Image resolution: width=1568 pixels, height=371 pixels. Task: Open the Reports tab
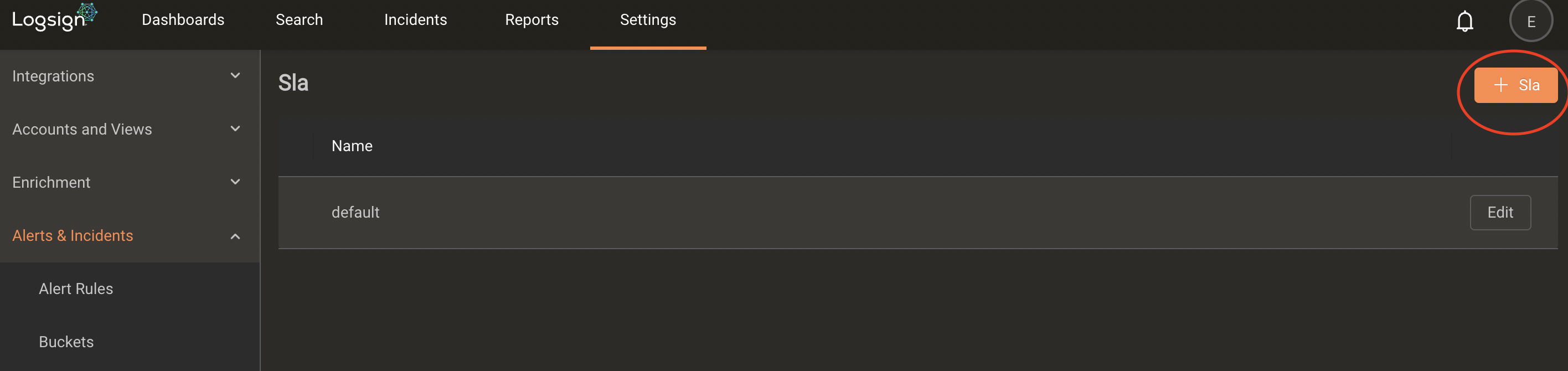point(532,20)
